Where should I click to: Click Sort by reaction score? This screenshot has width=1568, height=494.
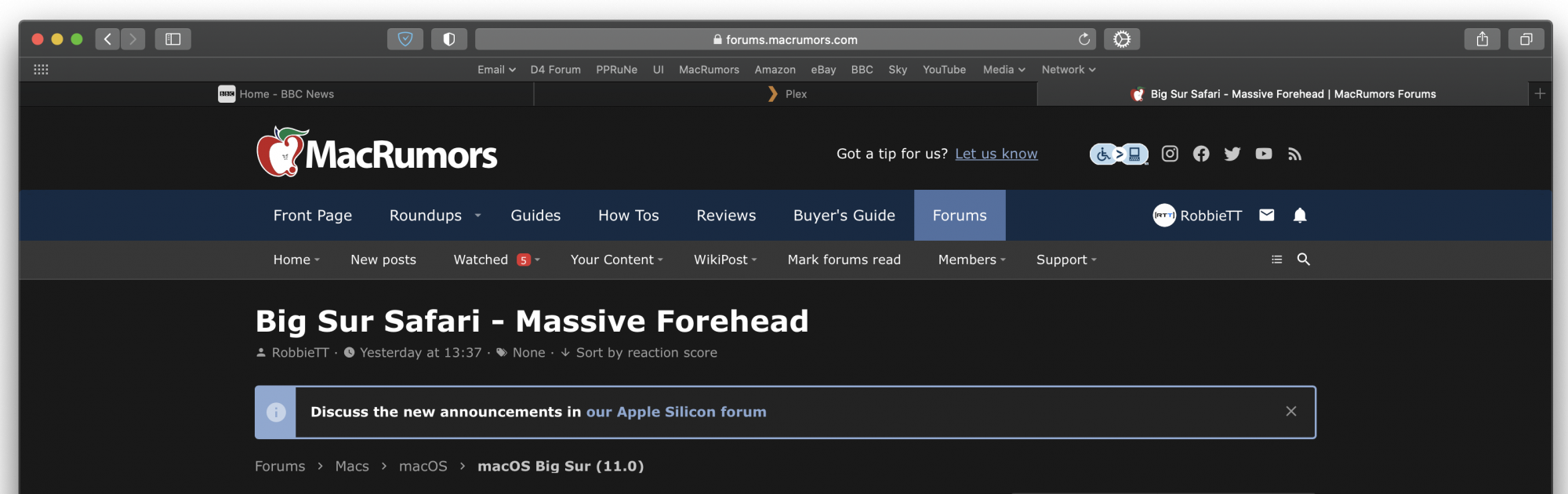[647, 353]
